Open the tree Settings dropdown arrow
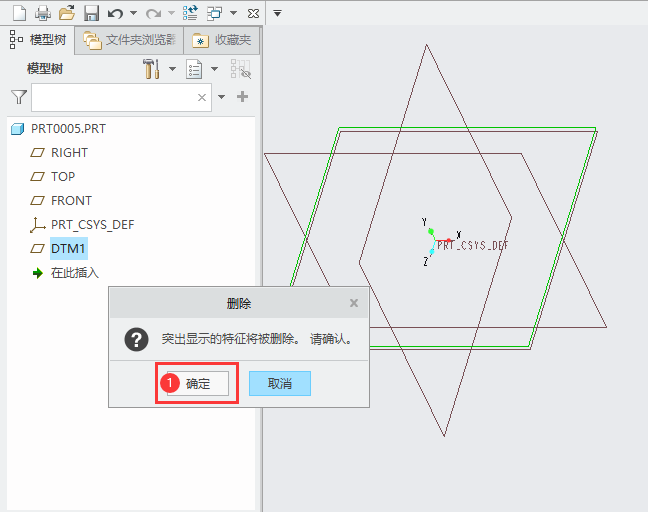The height and width of the screenshot is (512, 648). [x=172, y=69]
